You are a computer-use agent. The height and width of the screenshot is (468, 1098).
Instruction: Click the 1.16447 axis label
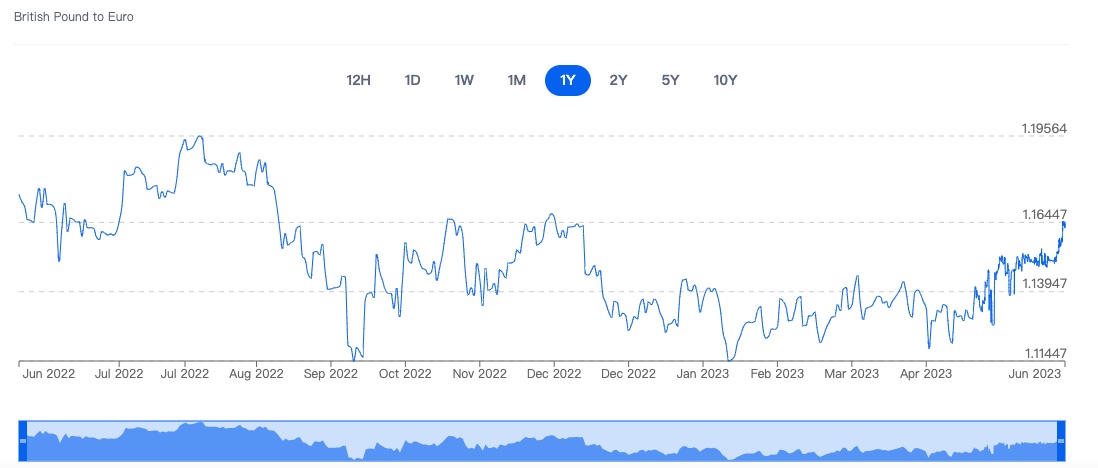1043,214
